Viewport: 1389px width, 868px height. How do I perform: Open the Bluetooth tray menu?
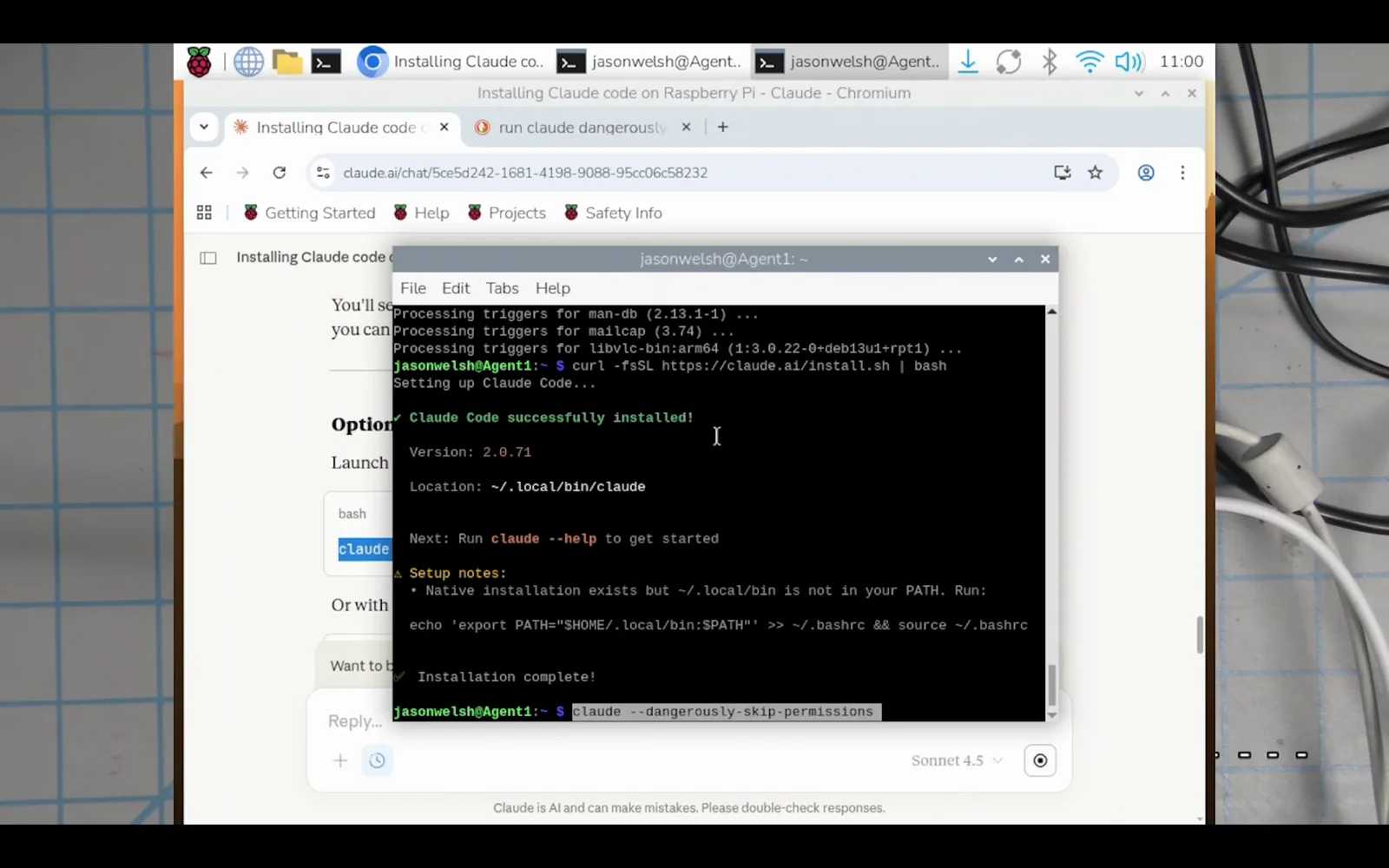point(1050,62)
